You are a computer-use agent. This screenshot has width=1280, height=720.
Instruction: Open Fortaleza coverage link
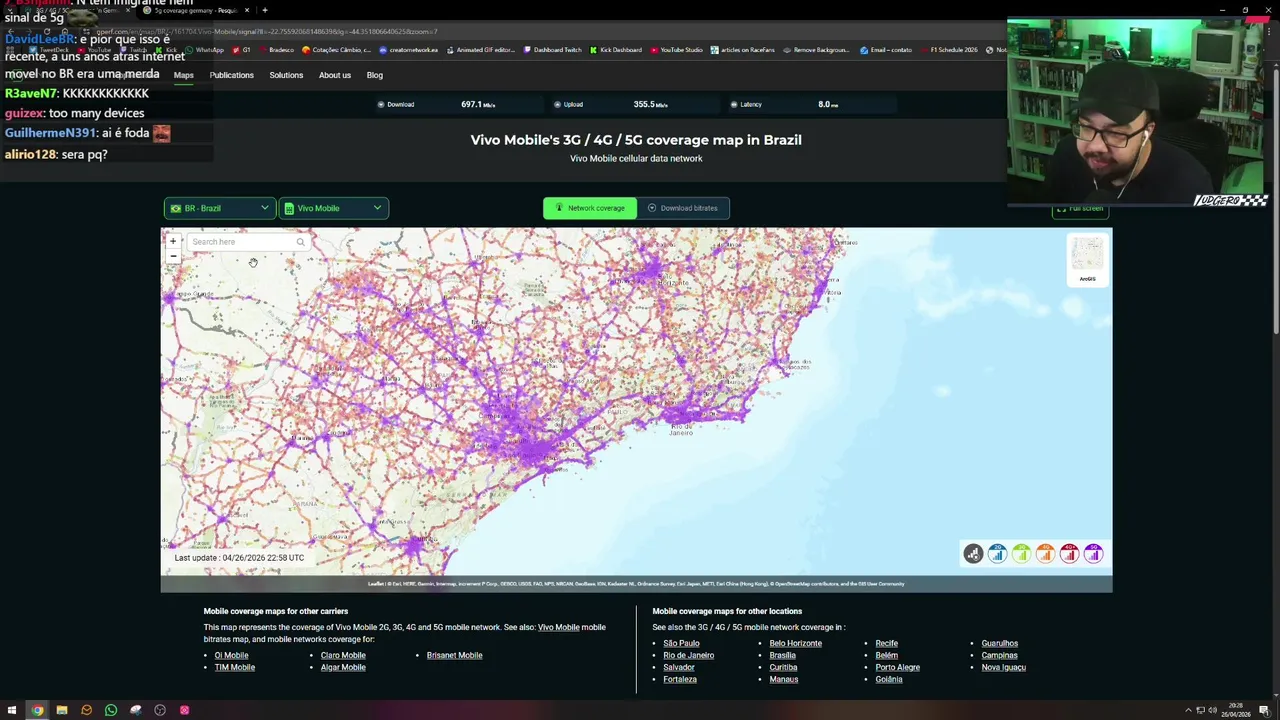pyautogui.click(x=680, y=679)
